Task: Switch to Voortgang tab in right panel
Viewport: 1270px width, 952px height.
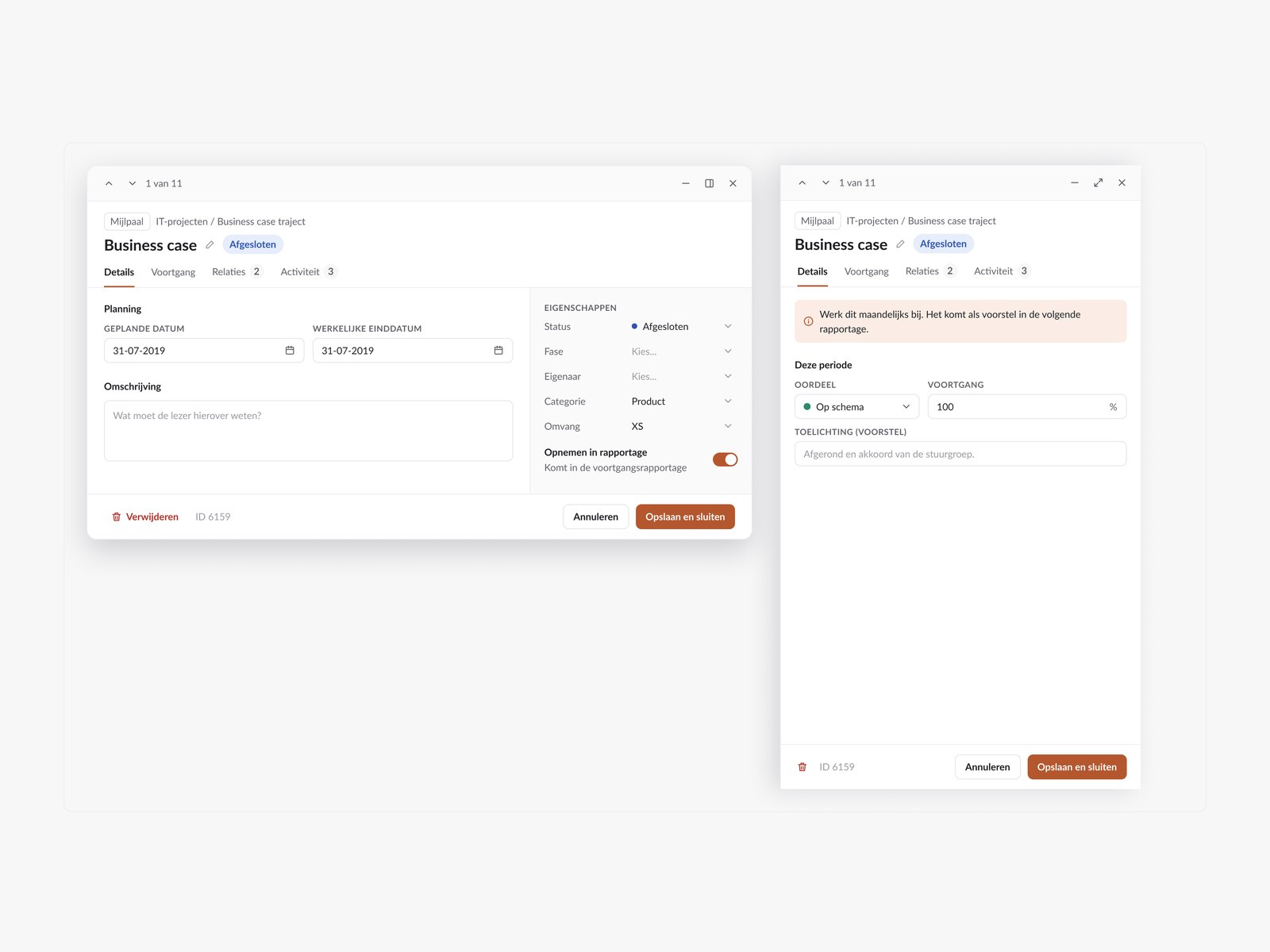Action: tap(867, 271)
